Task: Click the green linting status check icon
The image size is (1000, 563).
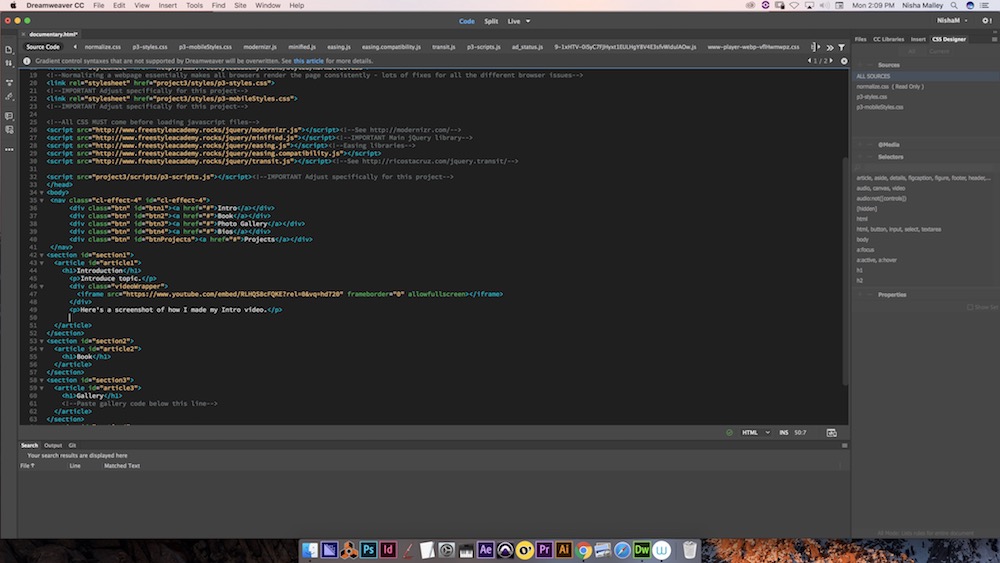Action: coord(729,432)
